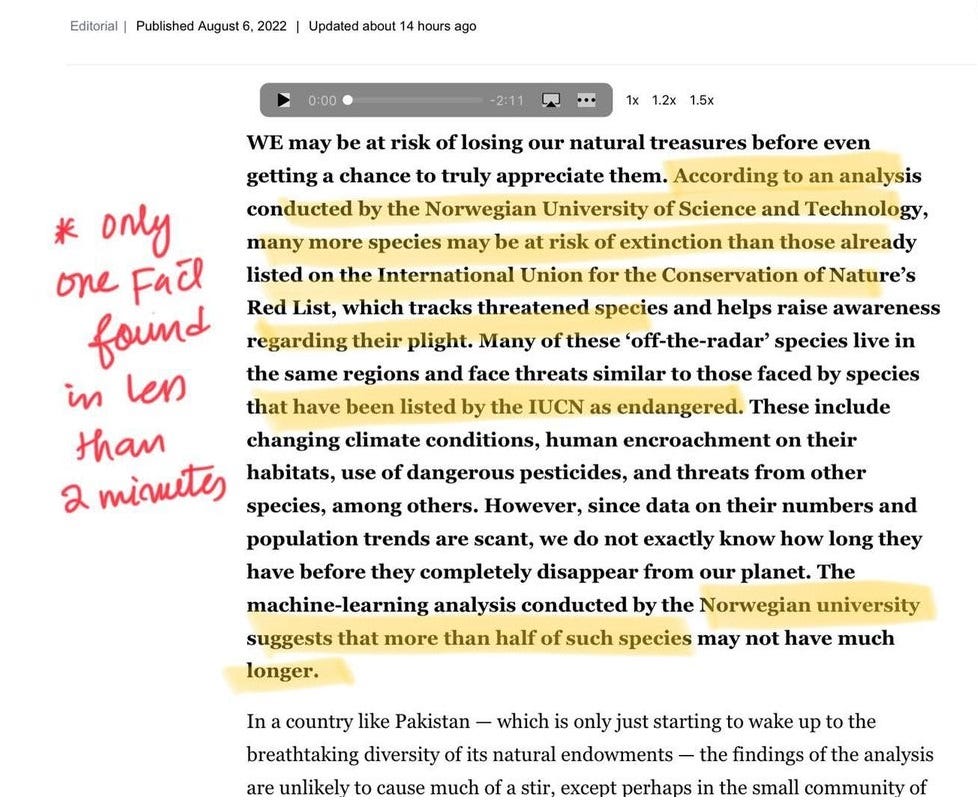
Task: Click the phrase 'Red List' in article
Action: pyautogui.click(x=288, y=307)
